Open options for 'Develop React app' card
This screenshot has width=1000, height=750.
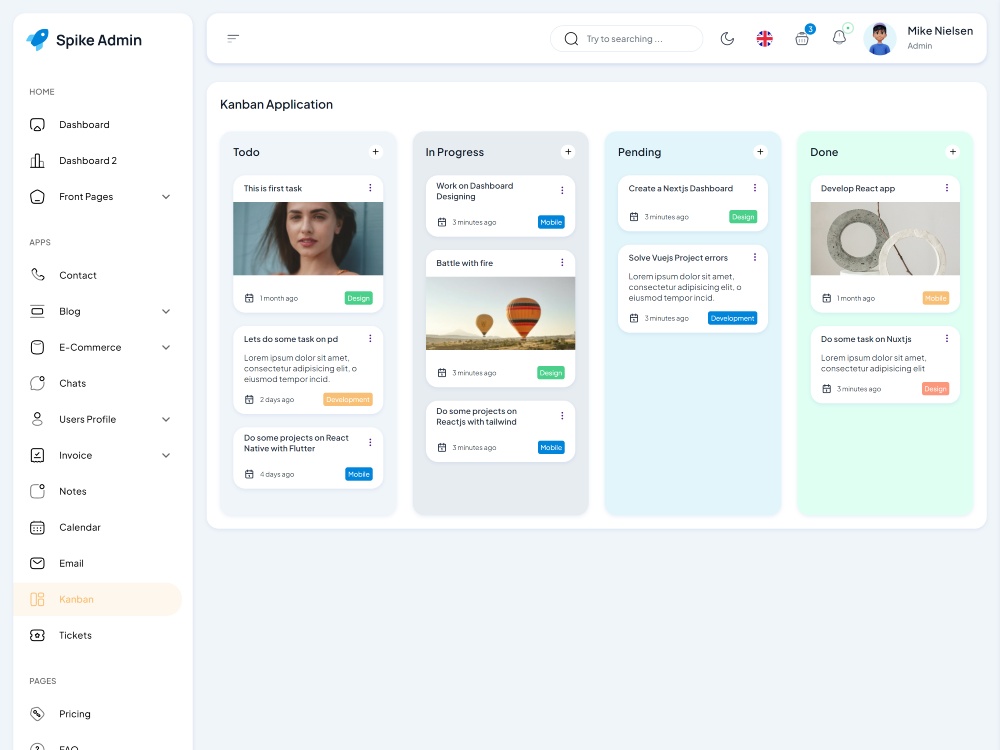tap(946, 188)
